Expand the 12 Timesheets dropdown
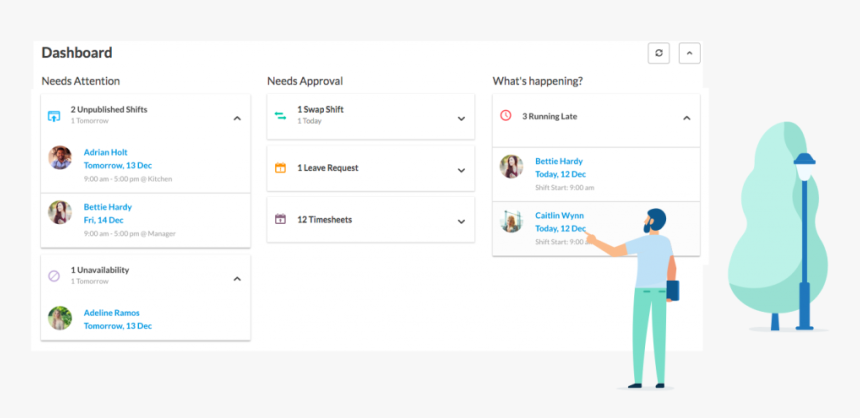Screen dimensions: 860x418 pyautogui.click(x=461, y=221)
